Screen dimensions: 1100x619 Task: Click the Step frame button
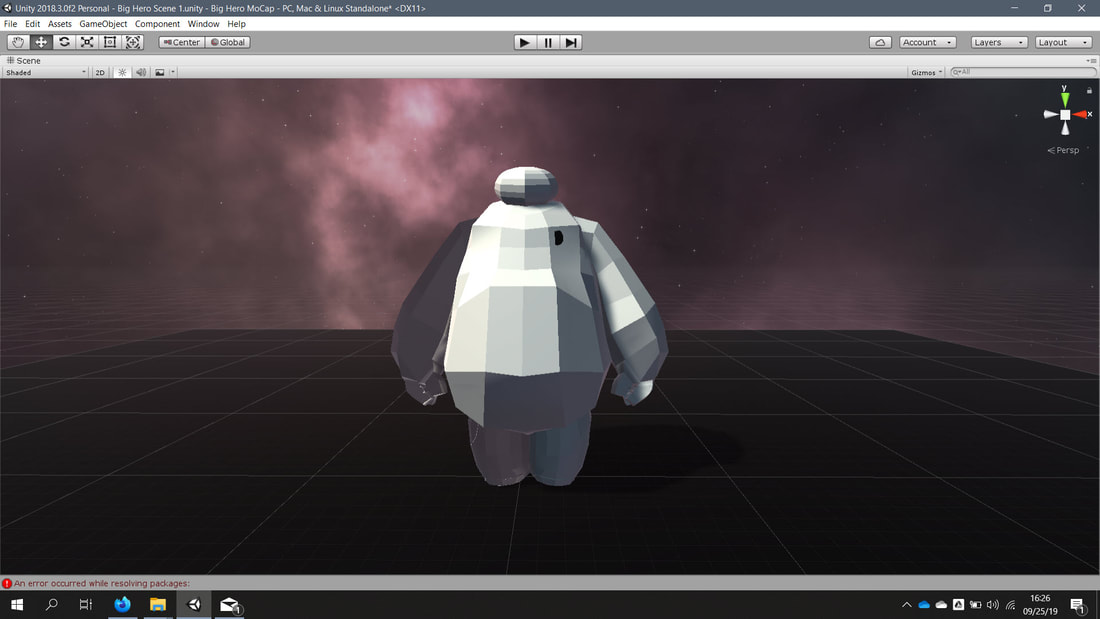point(571,42)
